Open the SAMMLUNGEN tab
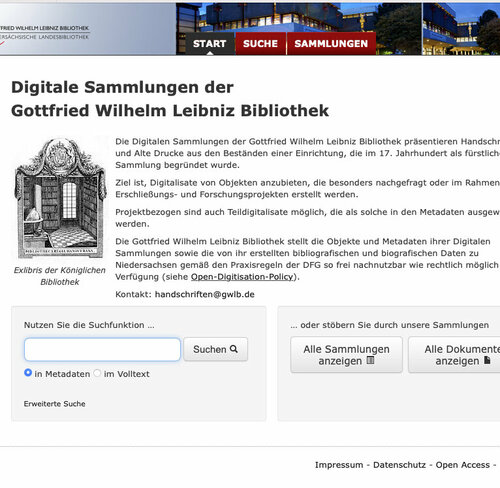The width and height of the screenshot is (500, 488). pyautogui.click(x=331, y=44)
